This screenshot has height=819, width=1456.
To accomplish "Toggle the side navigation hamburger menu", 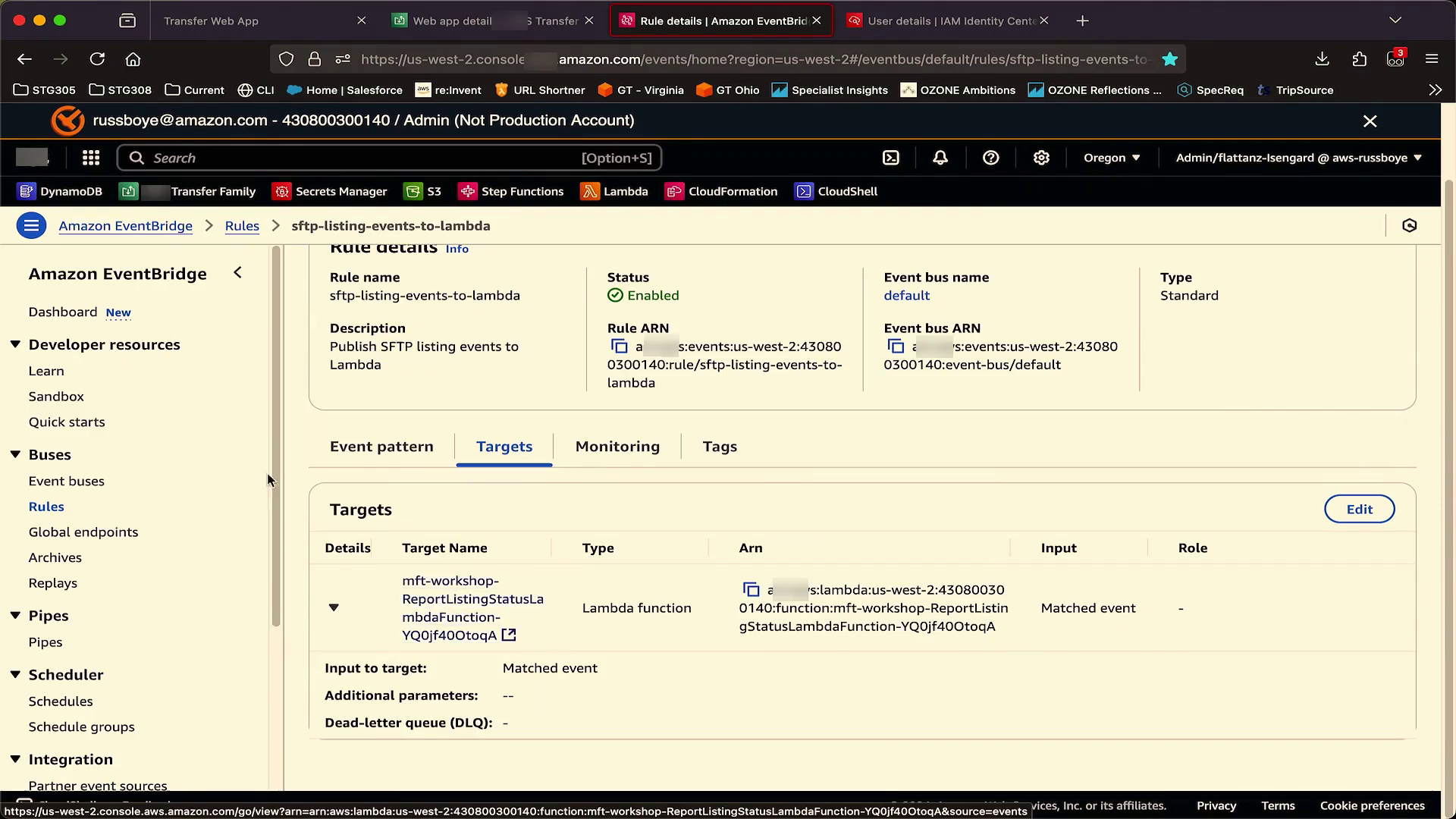I will pos(31,225).
